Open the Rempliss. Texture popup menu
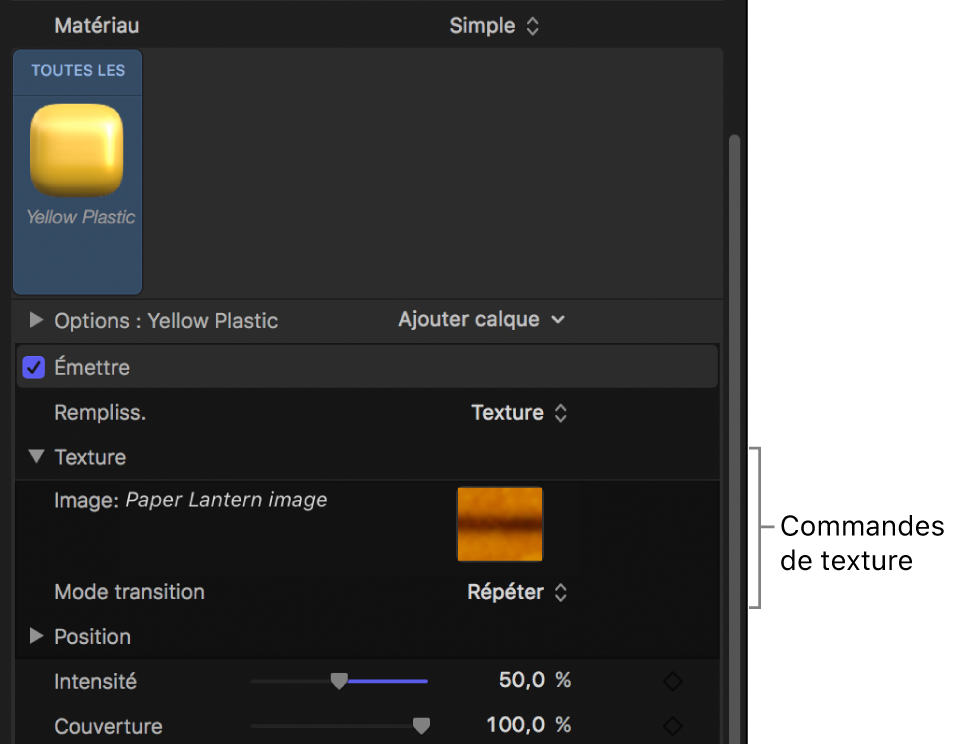The width and height of the screenshot is (961, 745). tap(519, 413)
